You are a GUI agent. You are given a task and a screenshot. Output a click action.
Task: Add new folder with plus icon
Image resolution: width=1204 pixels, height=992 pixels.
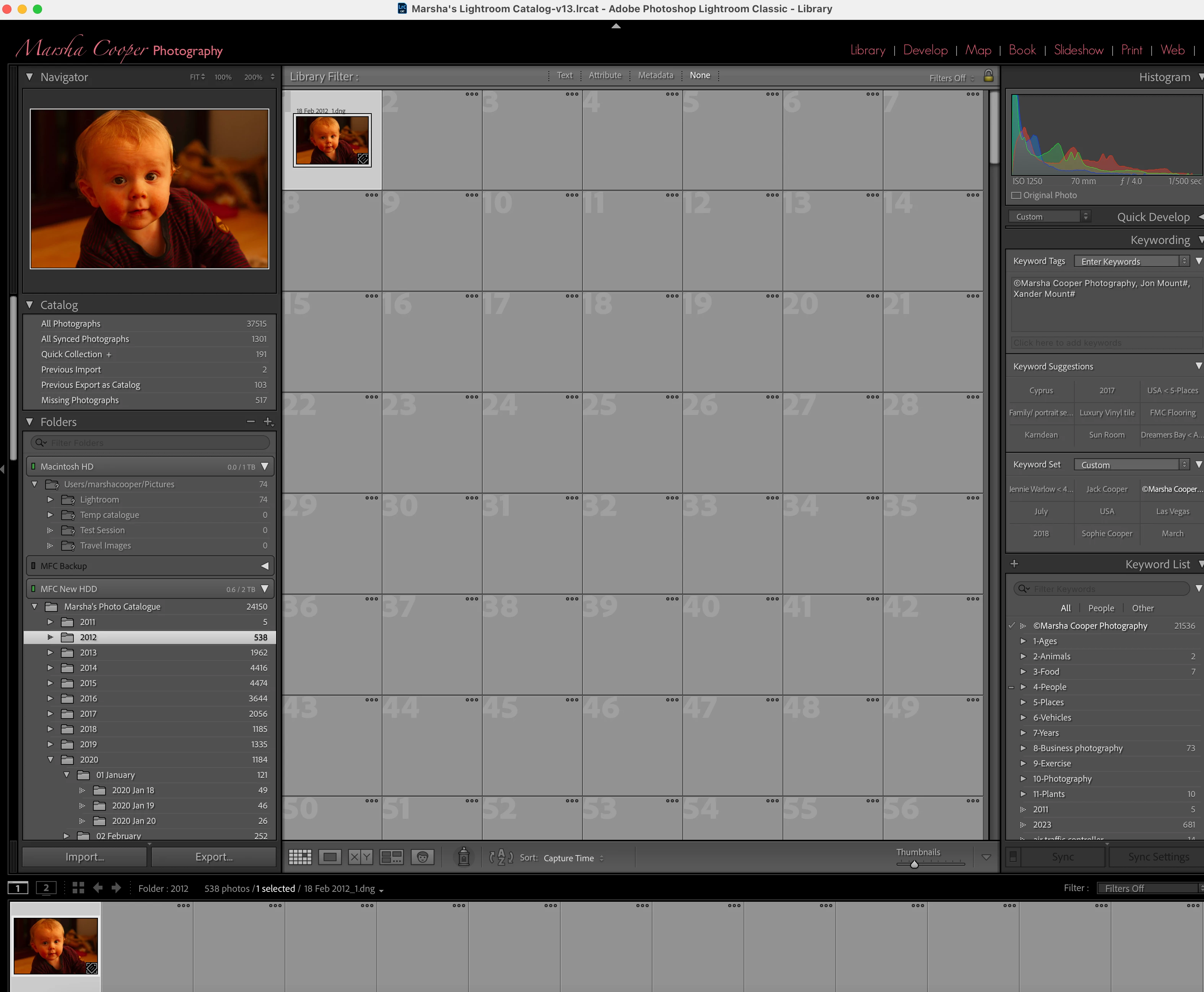pos(267,421)
